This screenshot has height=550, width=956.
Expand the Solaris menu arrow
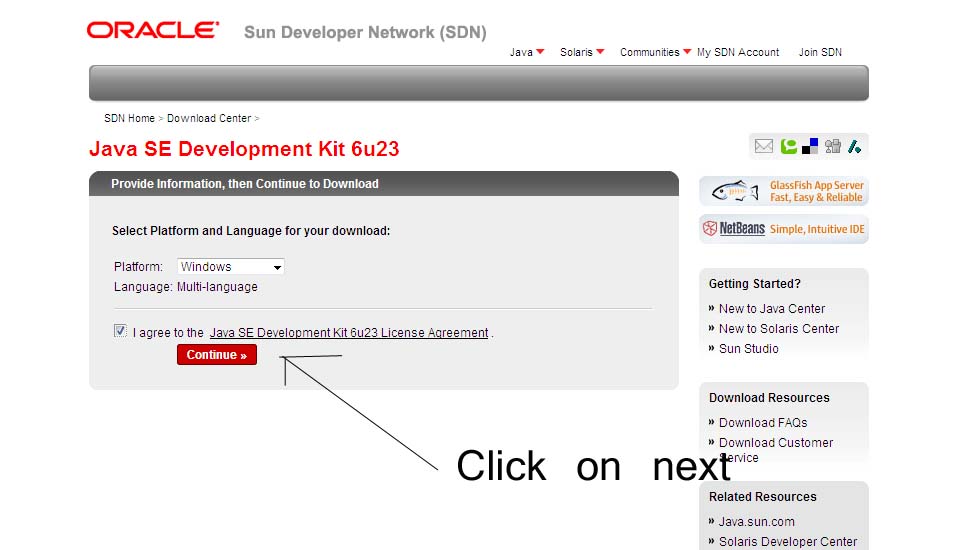(x=600, y=52)
